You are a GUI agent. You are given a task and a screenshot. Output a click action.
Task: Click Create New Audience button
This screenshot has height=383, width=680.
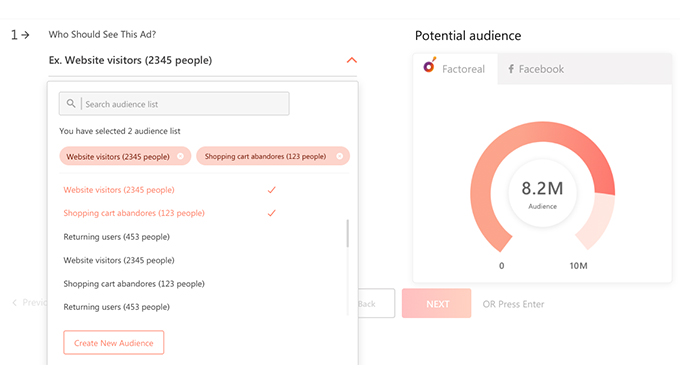click(114, 343)
